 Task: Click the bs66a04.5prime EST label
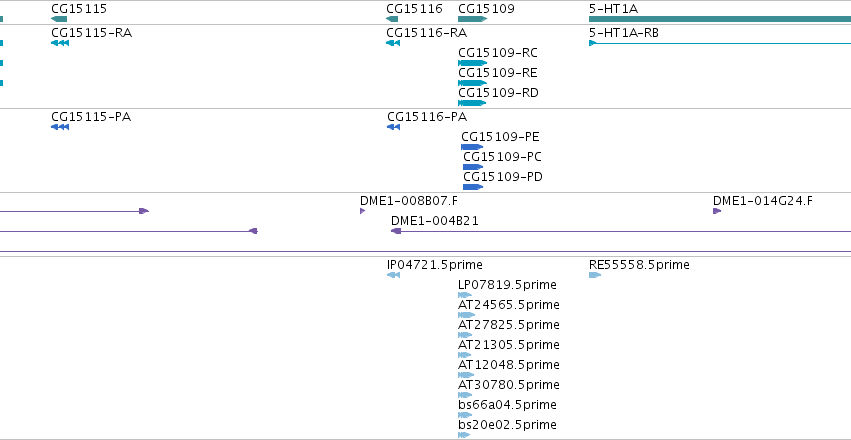(507, 405)
